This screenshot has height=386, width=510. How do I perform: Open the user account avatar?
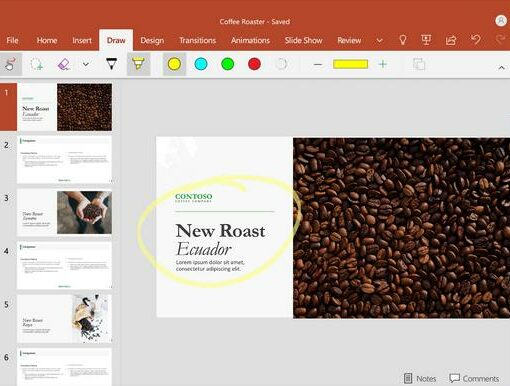(x=501, y=21)
